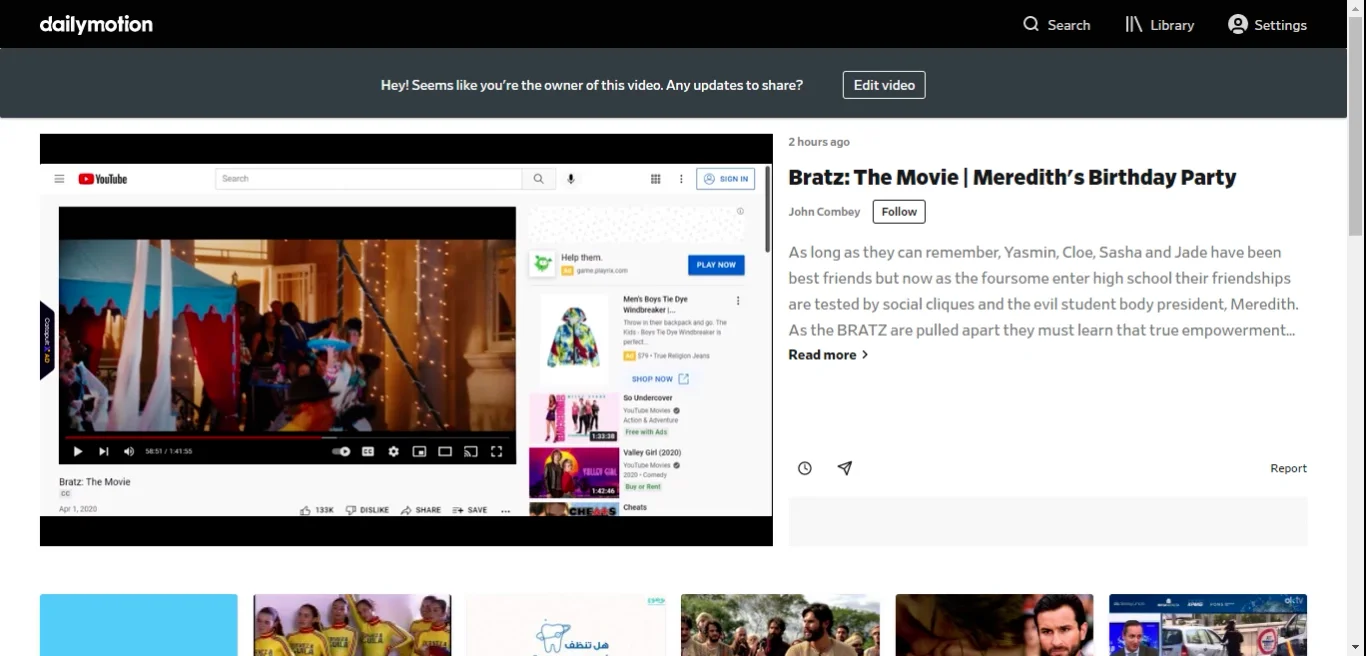This screenshot has width=1366, height=656.
Task: Open John Combey's channel link
Action: point(824,211)
